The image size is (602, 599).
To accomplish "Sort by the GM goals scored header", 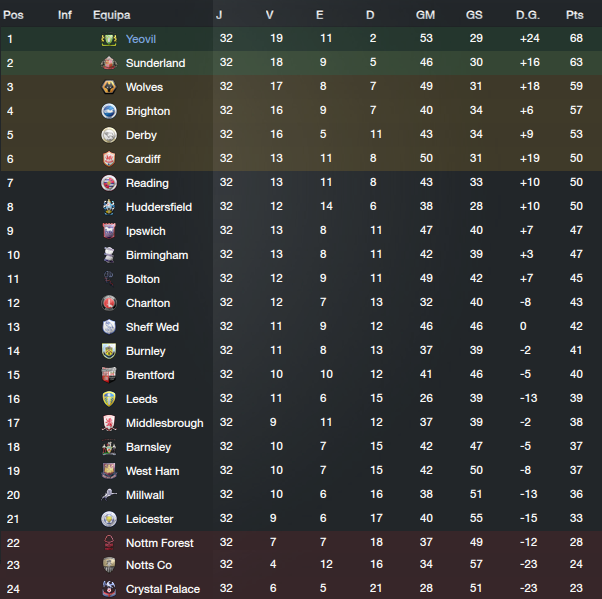I will click(426, 15).
